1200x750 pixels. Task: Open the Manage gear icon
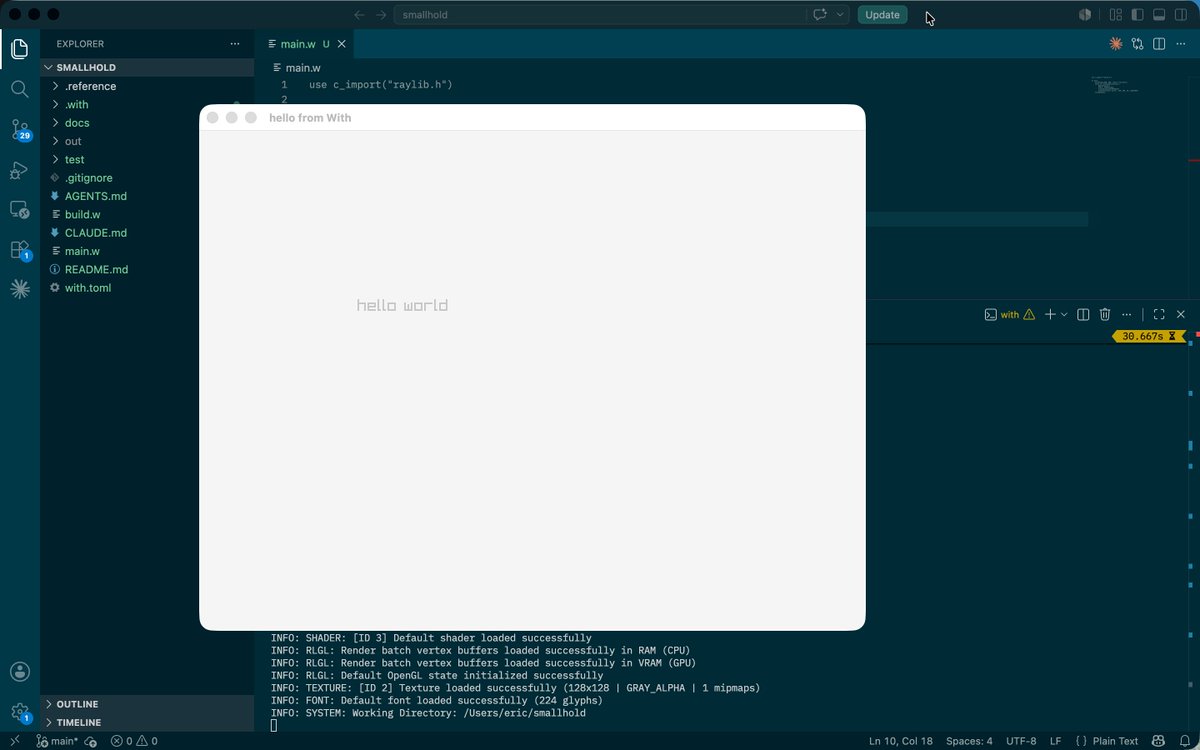click(x=19, y=712)
